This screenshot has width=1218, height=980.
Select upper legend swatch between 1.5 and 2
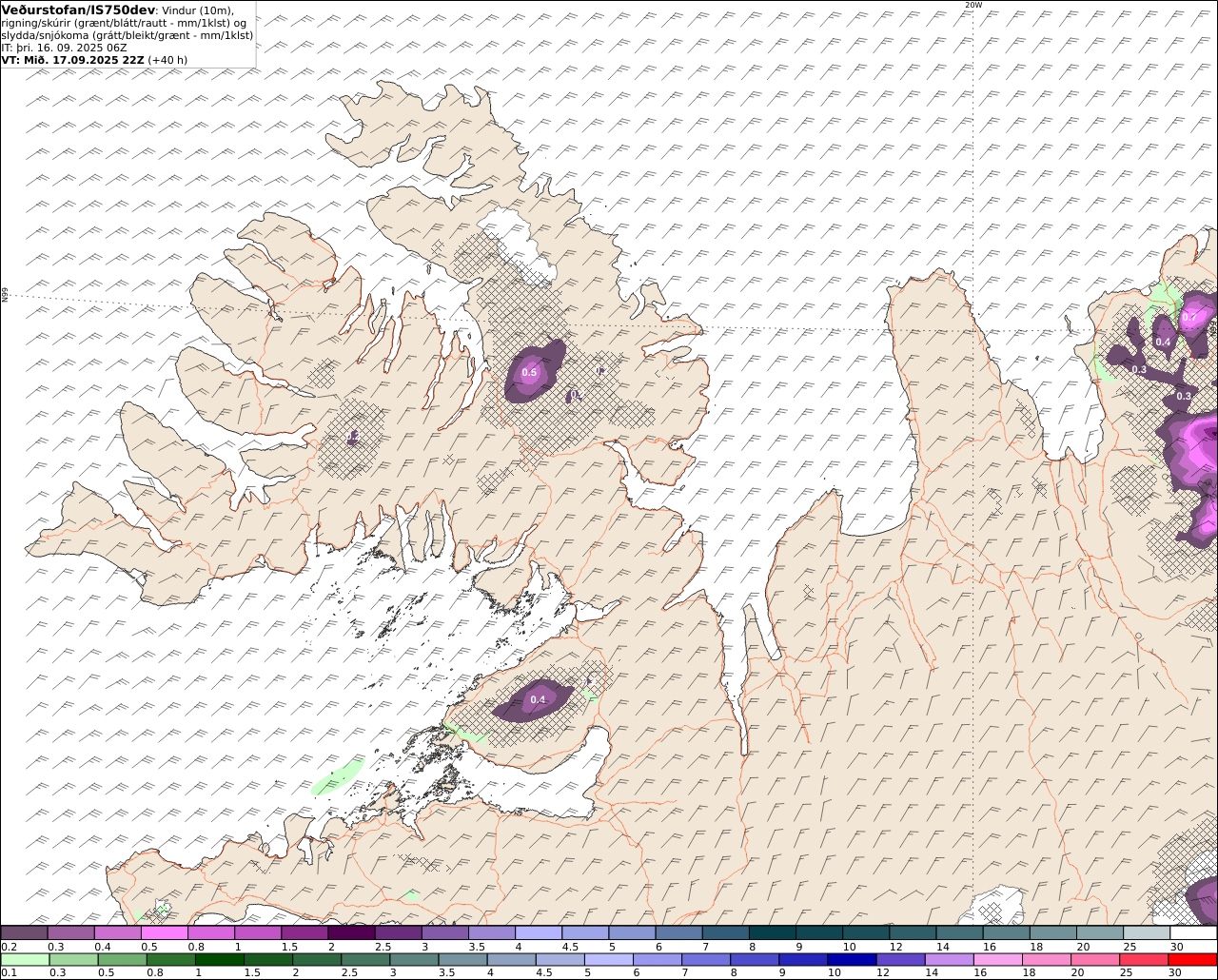pyautogui.click(x=304, y=933)
